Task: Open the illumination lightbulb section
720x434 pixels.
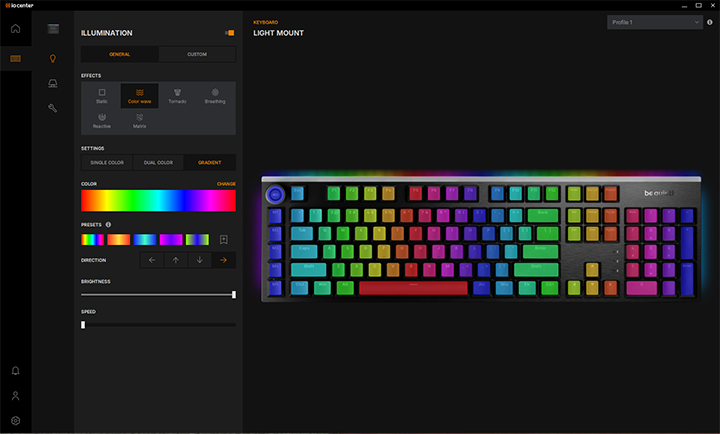Action: (x=53, y=59)
